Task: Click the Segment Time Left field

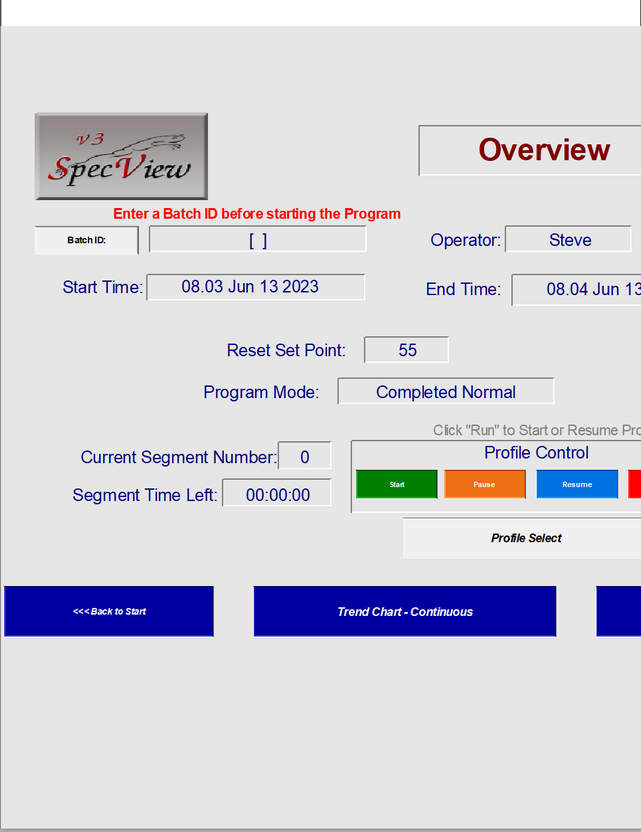Action: tap(277, 494)
